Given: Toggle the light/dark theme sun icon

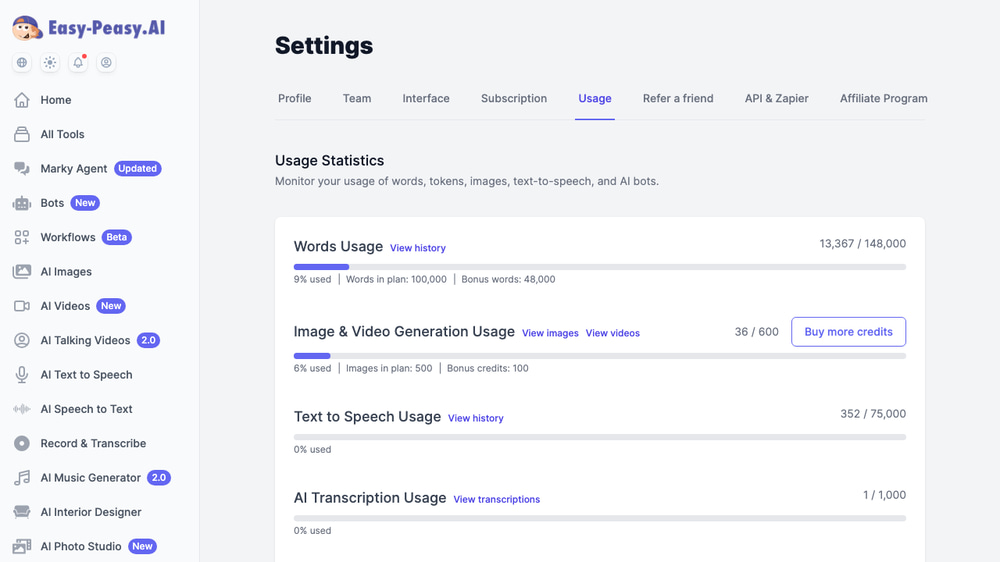Looking at the screenshot, I should pyautogui.click(x=50, y=62).
